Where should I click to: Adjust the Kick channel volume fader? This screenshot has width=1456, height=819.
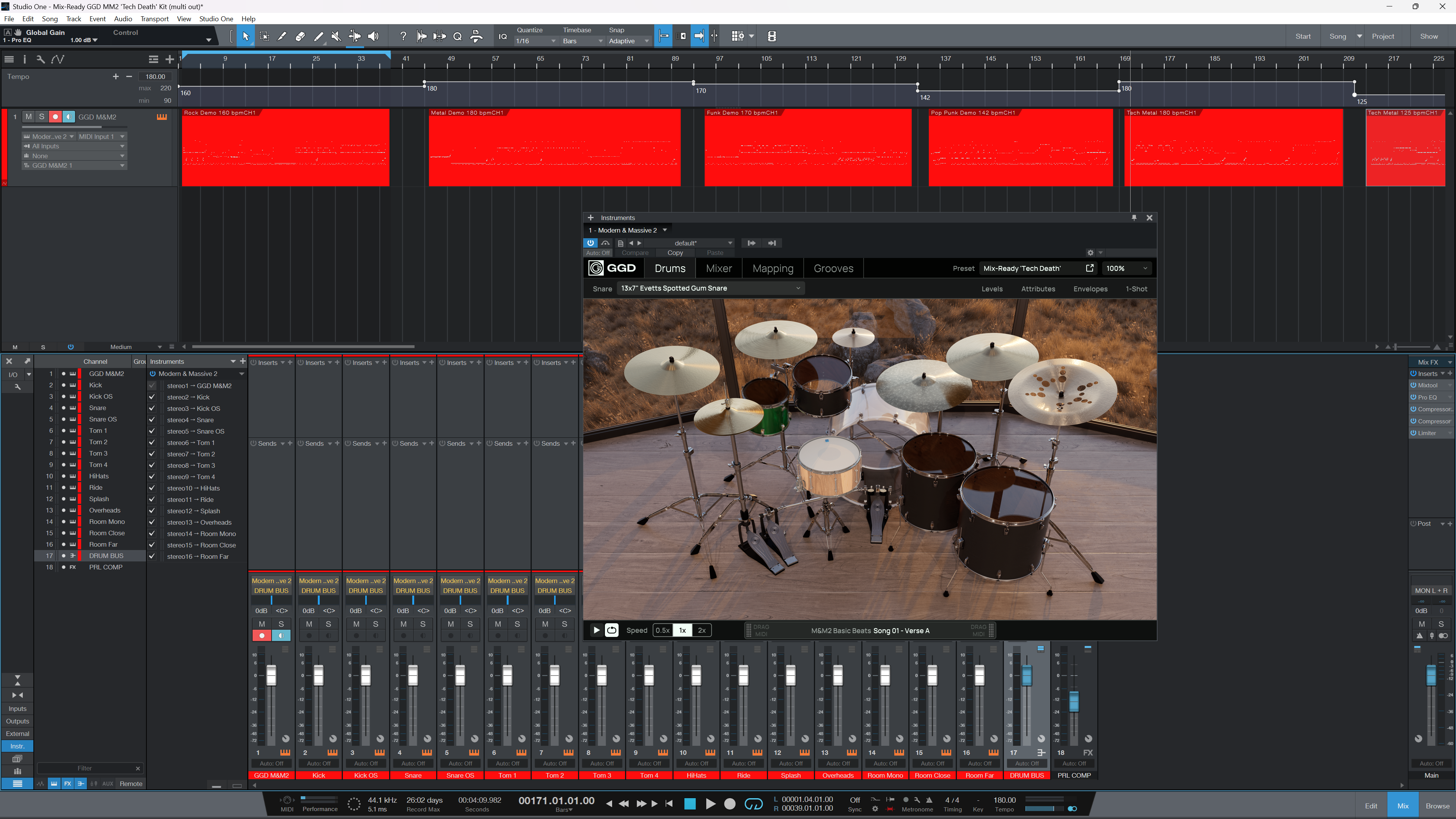(x=319, y=676)
